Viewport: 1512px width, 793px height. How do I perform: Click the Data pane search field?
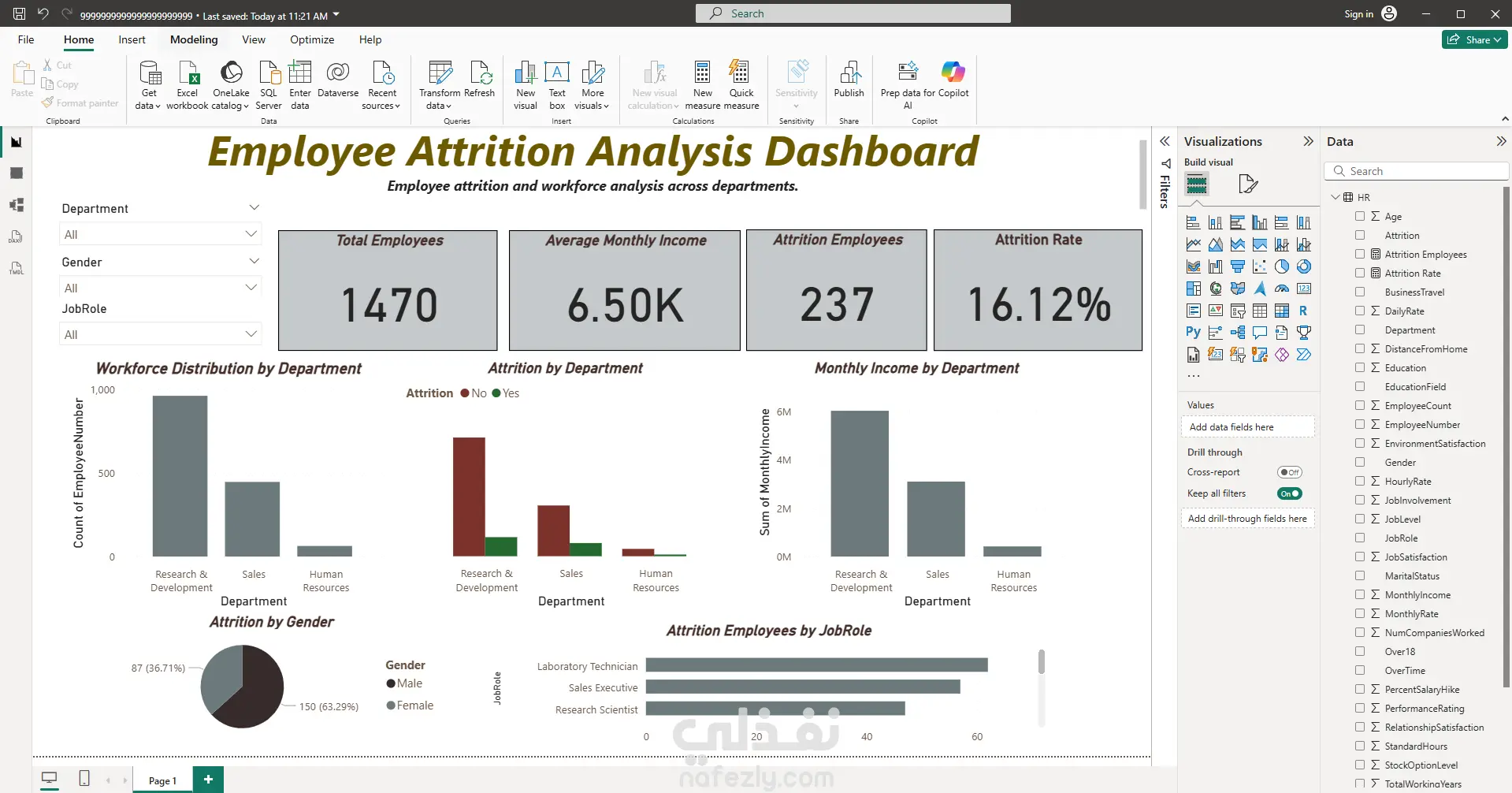pos(1417,171)
